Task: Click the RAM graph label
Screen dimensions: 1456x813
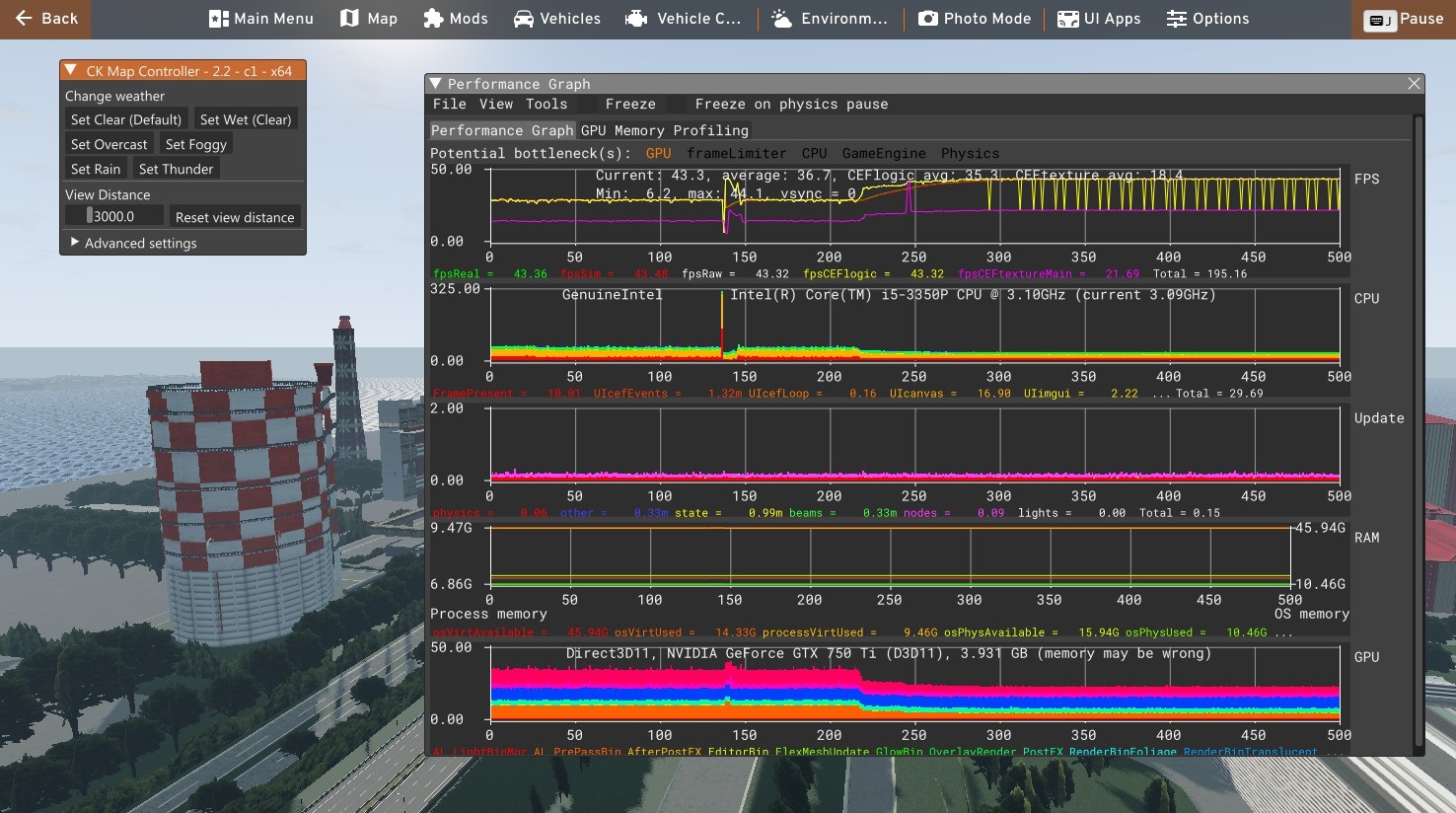Action: [1366, 537]
